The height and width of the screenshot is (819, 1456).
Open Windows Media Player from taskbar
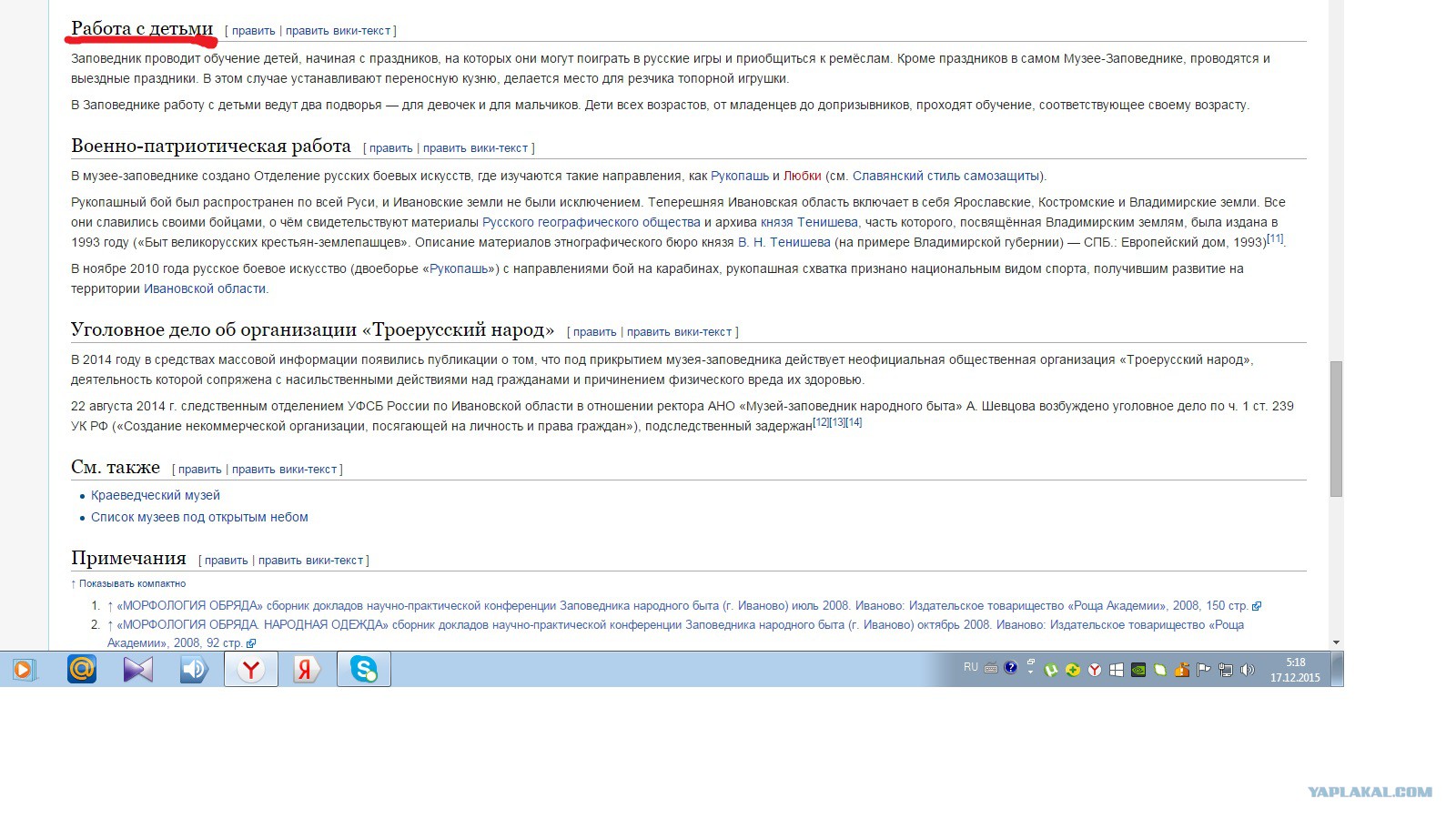click(23, 670)
